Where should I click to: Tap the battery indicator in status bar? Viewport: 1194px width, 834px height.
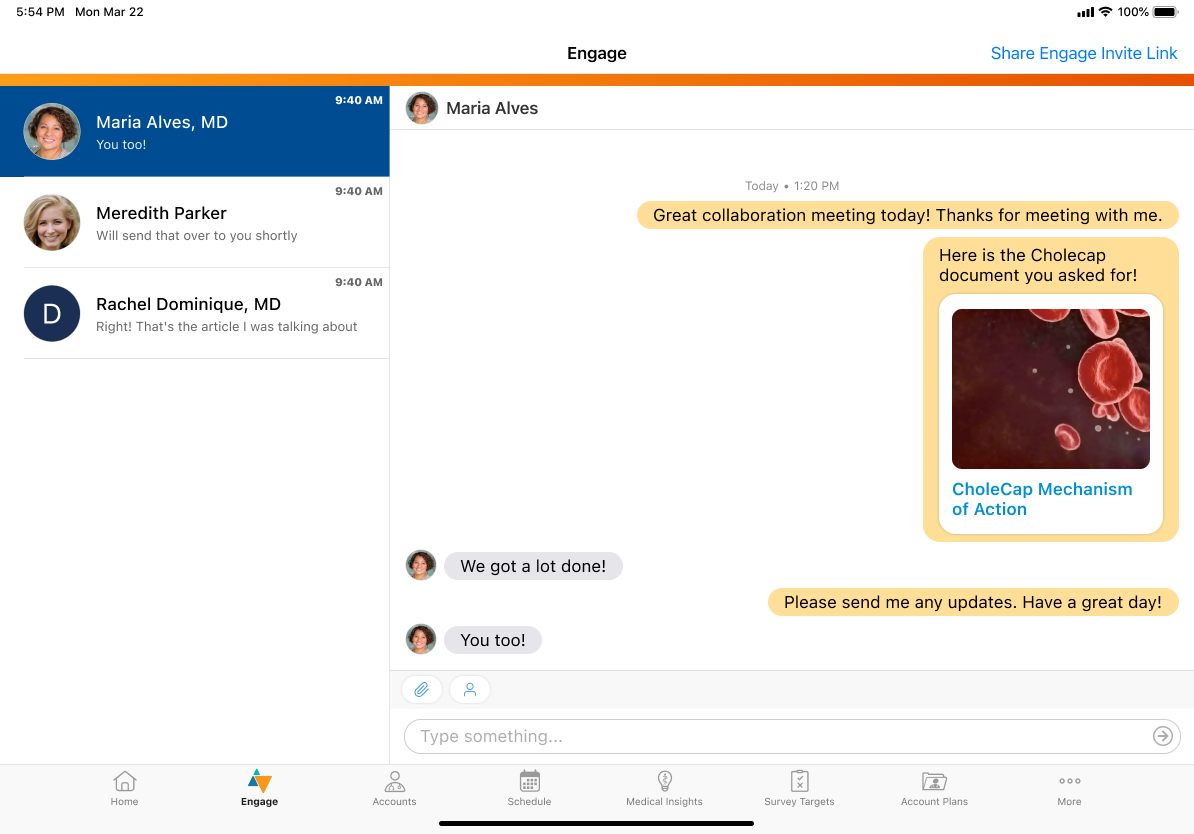point(1165,12)
